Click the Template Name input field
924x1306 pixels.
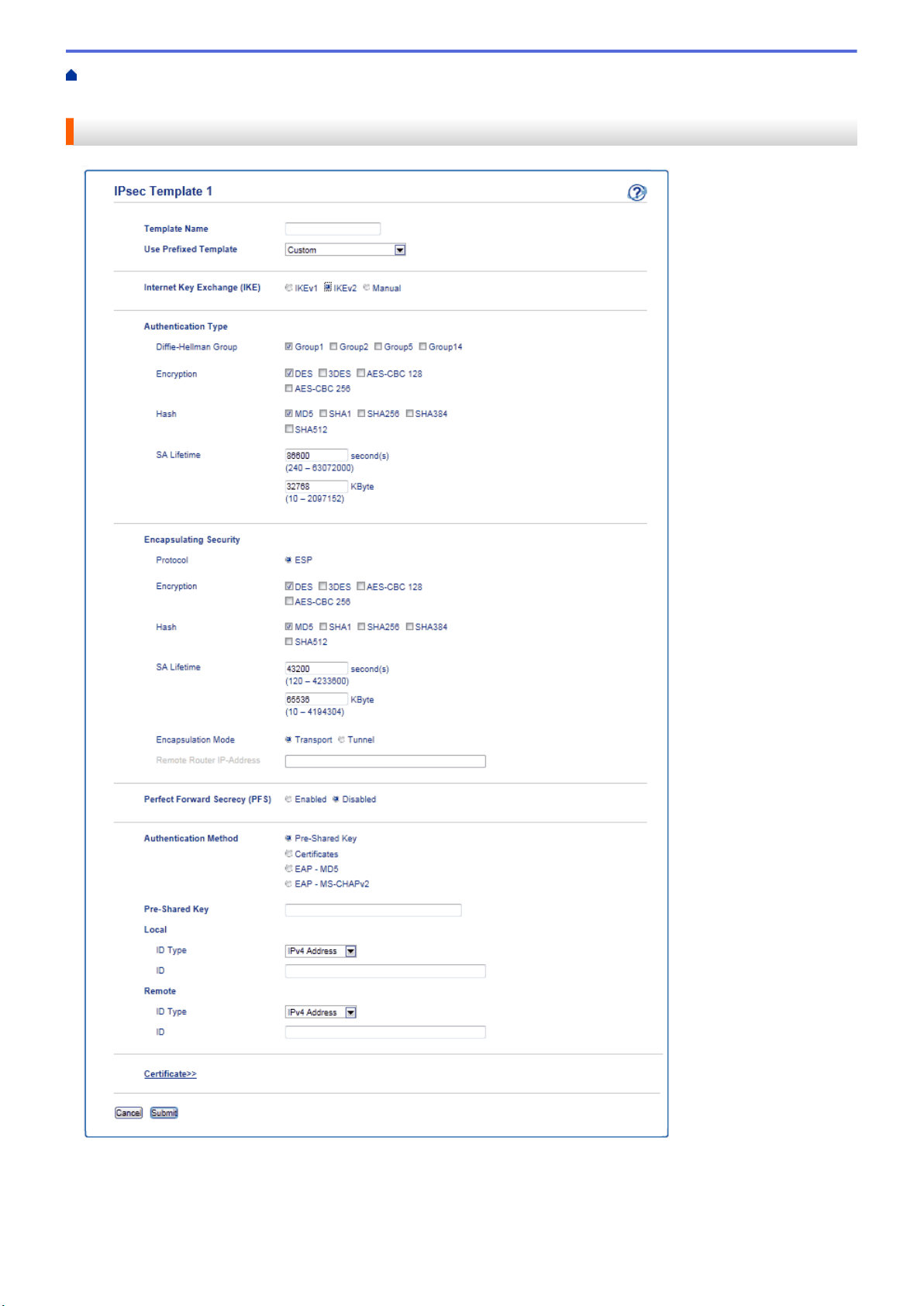click(x=333, y=229)
